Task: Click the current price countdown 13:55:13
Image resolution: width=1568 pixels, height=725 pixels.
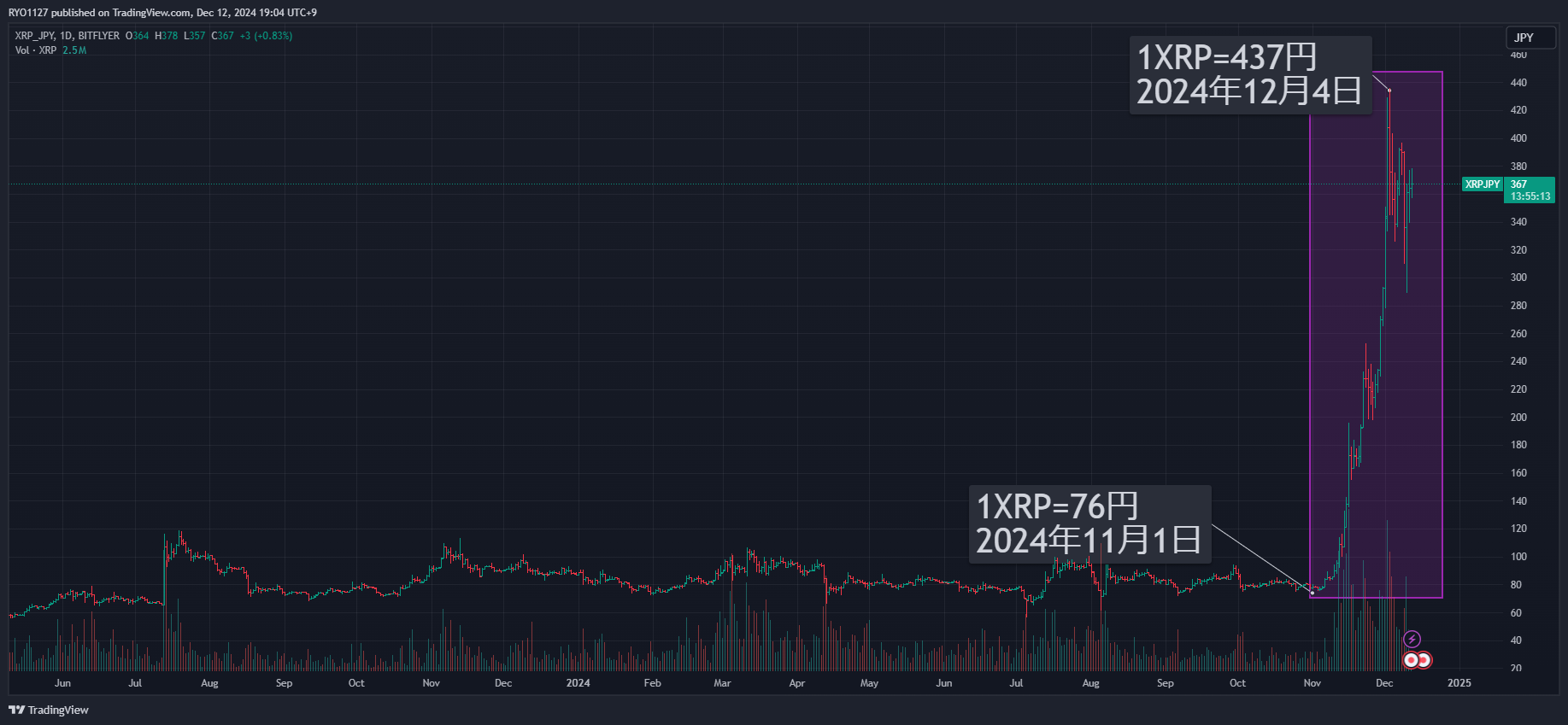Action: tap(1530, 196)
